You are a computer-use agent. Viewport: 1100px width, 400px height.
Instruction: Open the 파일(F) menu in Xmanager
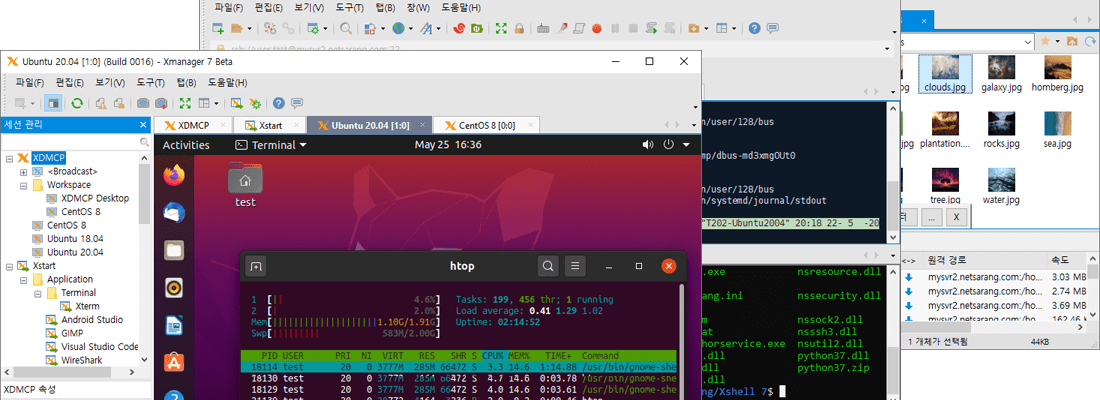[x=29, y=83]
